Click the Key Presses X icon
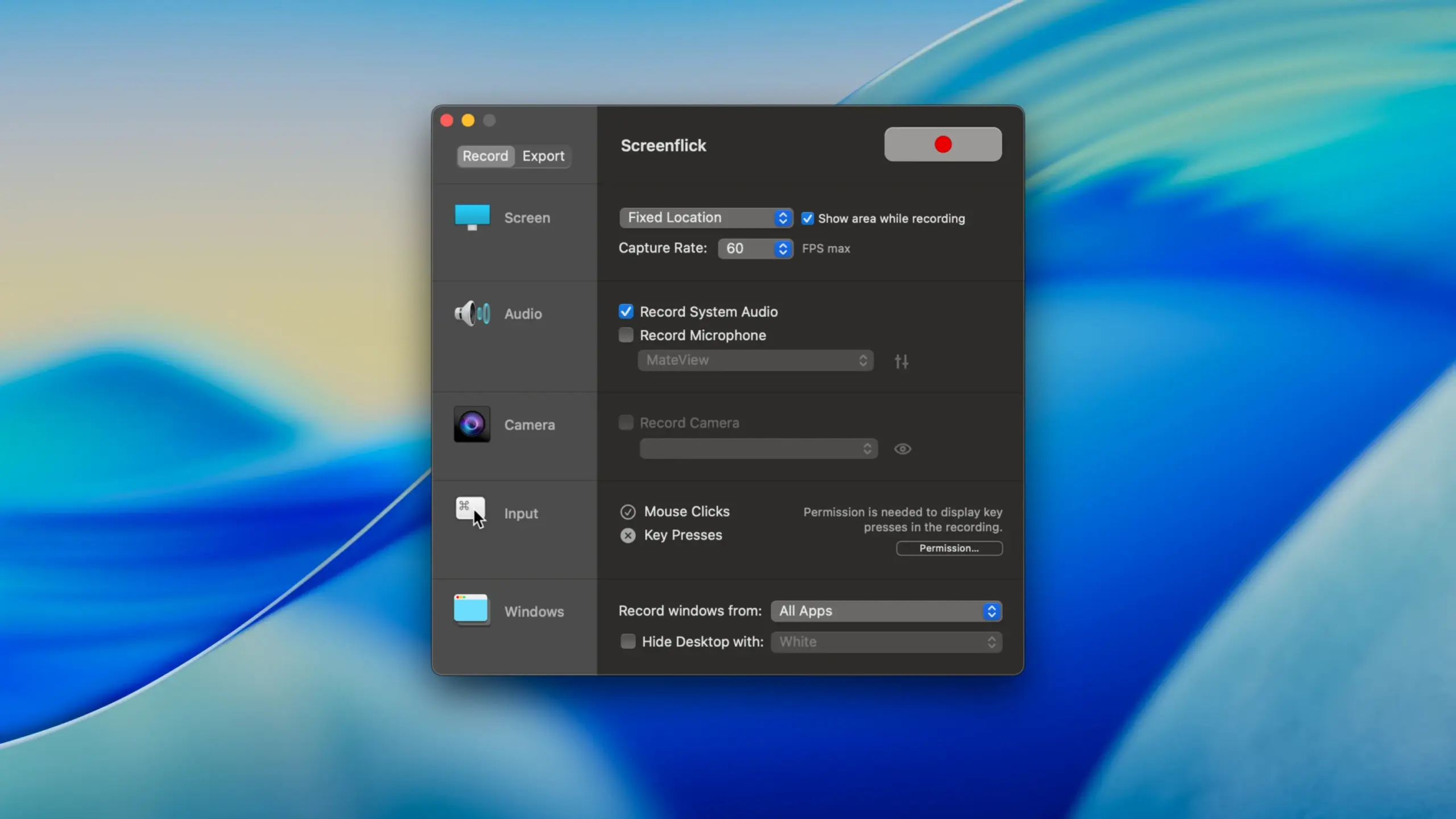The height and width of the screenshot is (819, 1456). (x=628, y=536)
